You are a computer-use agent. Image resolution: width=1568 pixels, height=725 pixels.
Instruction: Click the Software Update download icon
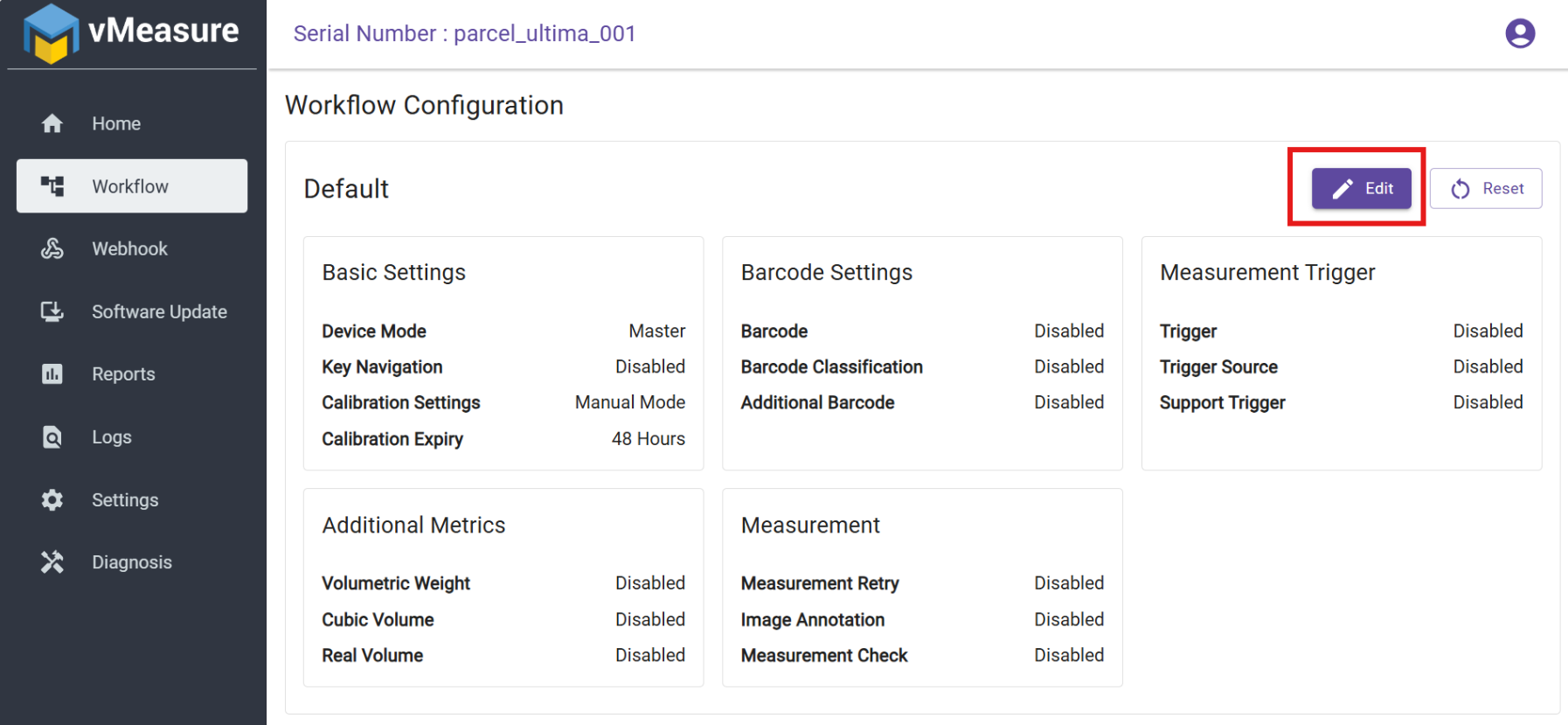click(52, 311)
